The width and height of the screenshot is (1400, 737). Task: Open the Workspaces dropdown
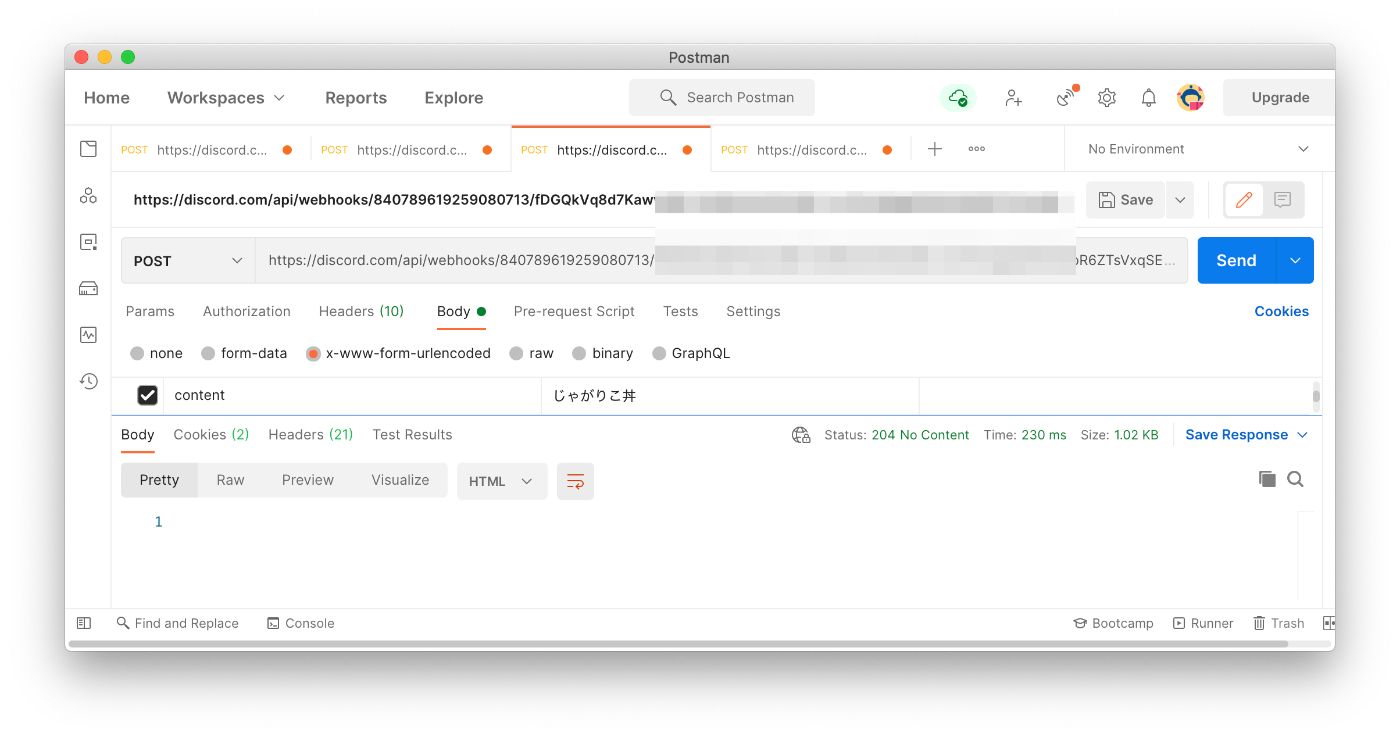pos(226,97)
